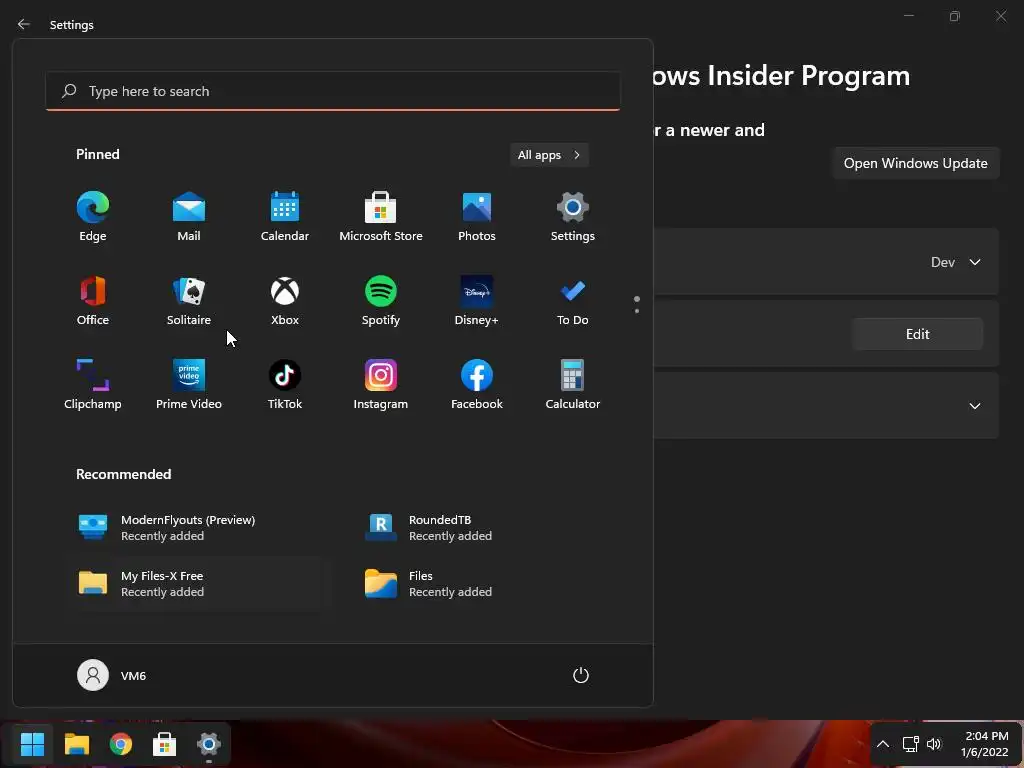Screen dimensions: 1024x768
Task: Launch the Photos app
Action: [x=477, y=217]
